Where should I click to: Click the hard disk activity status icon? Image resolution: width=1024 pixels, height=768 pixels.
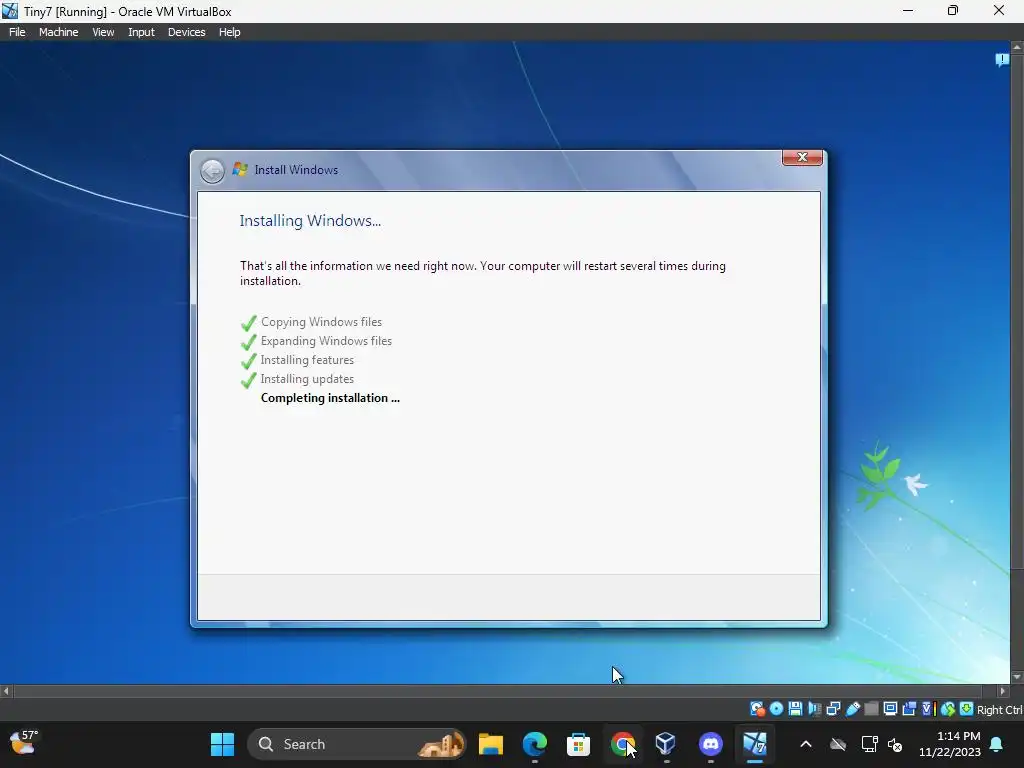click(x=758, y=709)
